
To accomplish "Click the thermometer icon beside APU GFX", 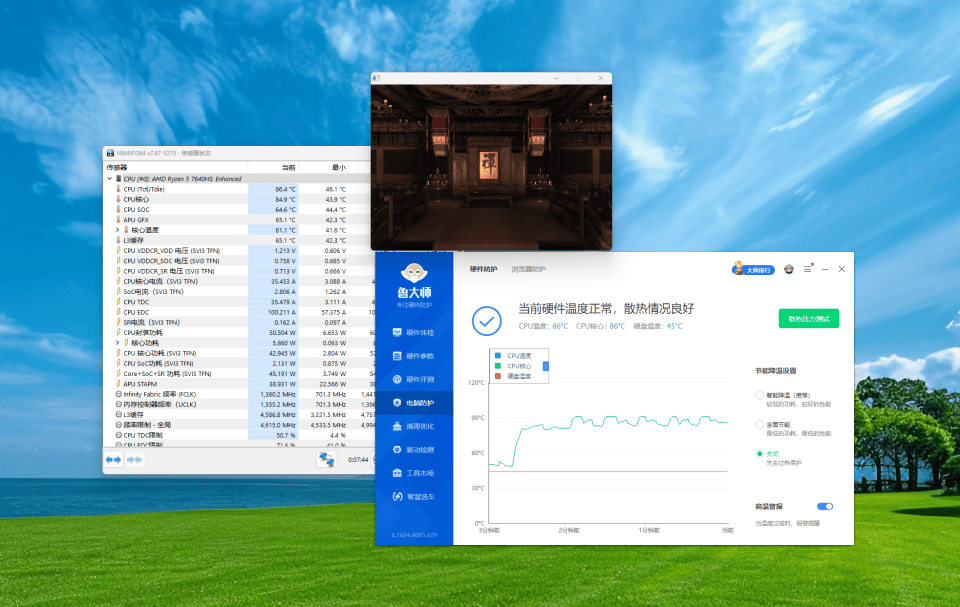I will [118, 220].
